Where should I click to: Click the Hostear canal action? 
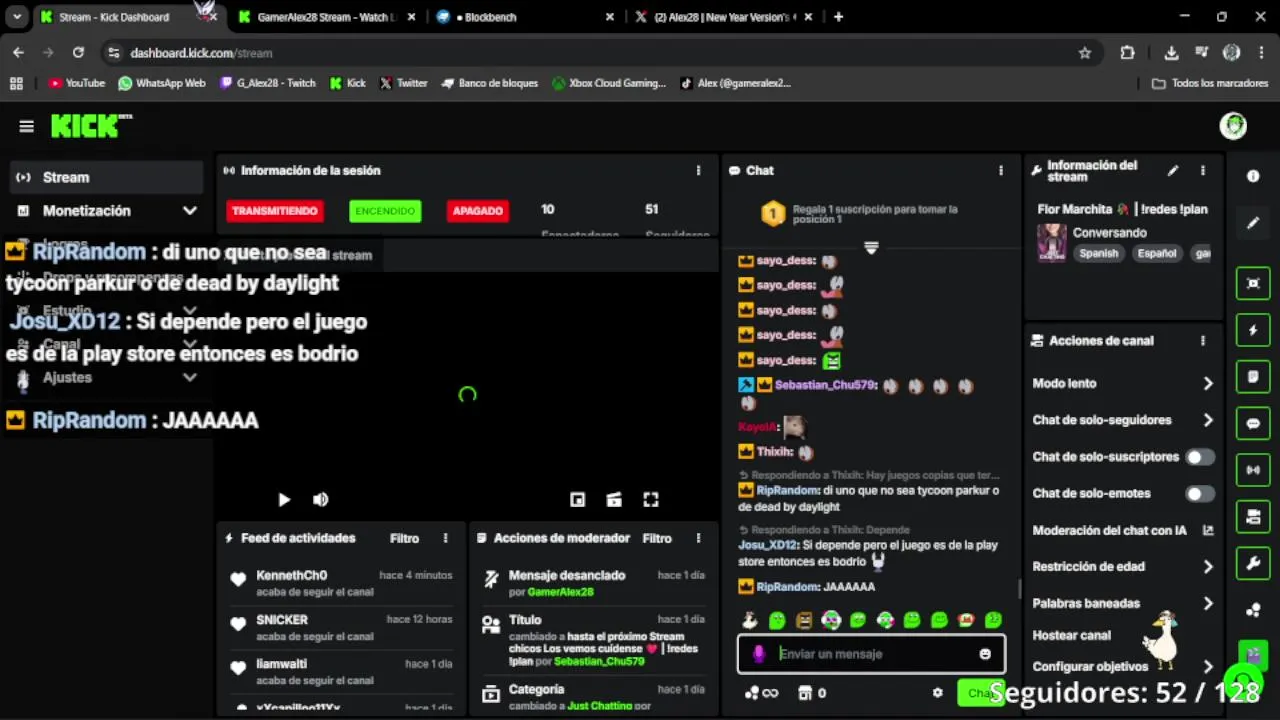point(1071,635)
